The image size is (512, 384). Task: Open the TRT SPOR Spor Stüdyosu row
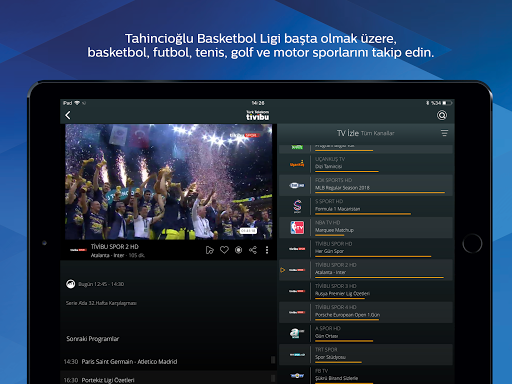[366, 354]
